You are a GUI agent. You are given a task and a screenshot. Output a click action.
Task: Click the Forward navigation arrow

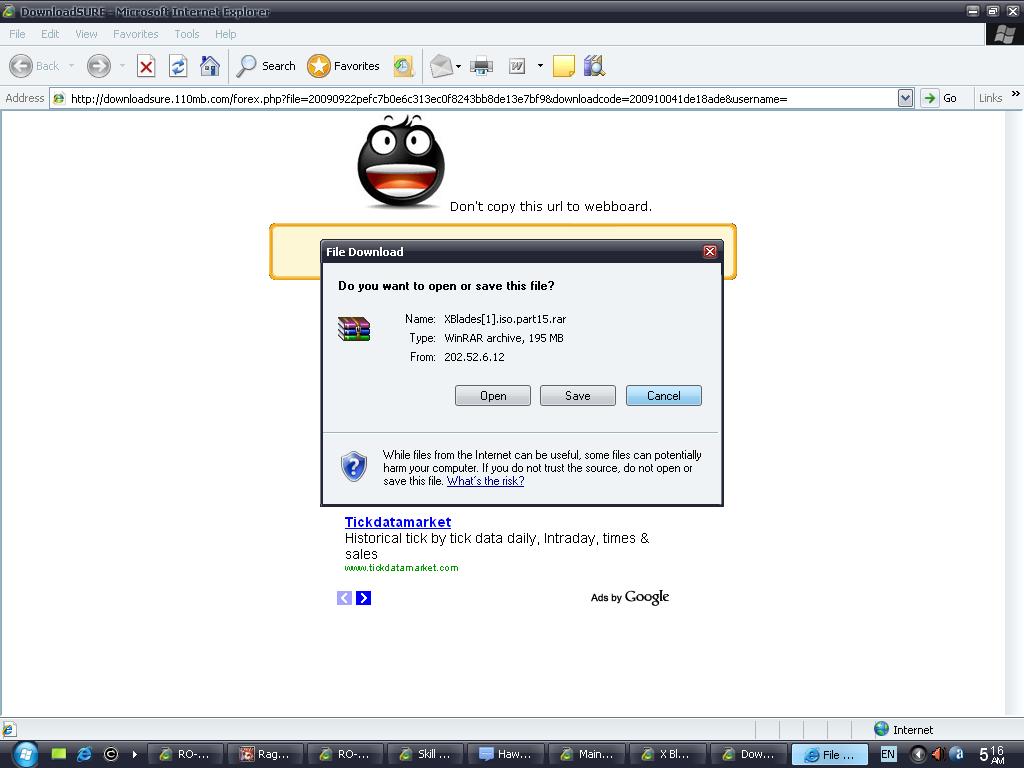pyautogui.click(x=99, y=66)
